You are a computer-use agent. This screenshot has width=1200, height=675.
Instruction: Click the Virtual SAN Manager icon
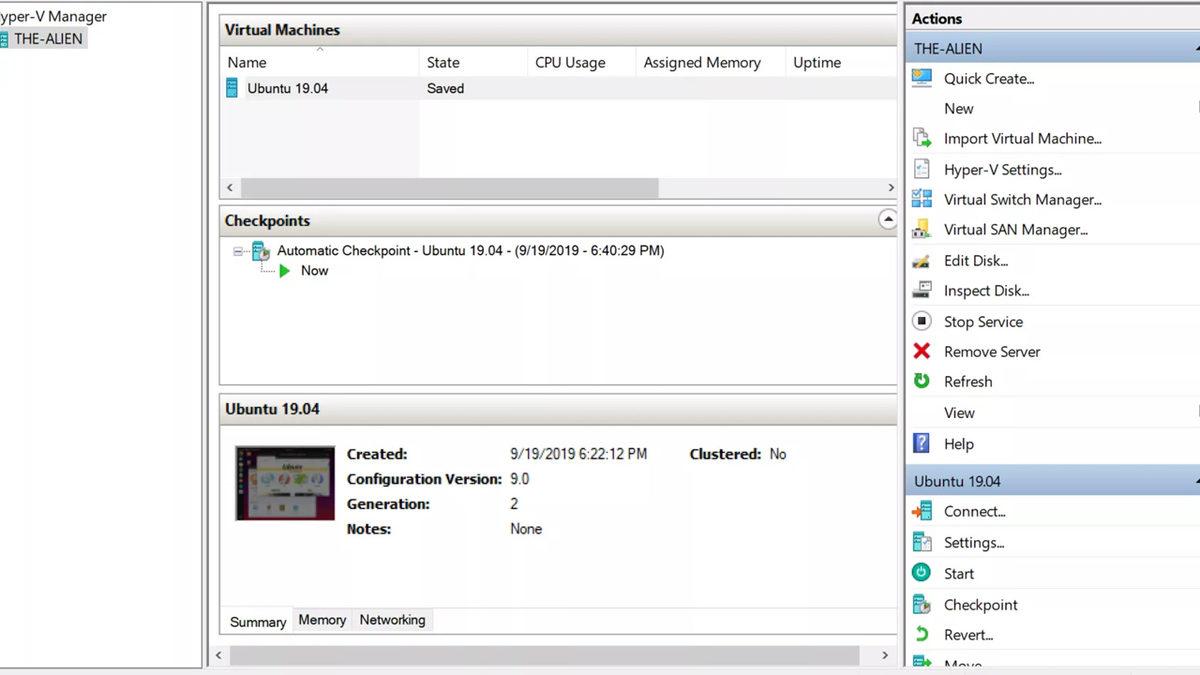click(x=922, y=230)
